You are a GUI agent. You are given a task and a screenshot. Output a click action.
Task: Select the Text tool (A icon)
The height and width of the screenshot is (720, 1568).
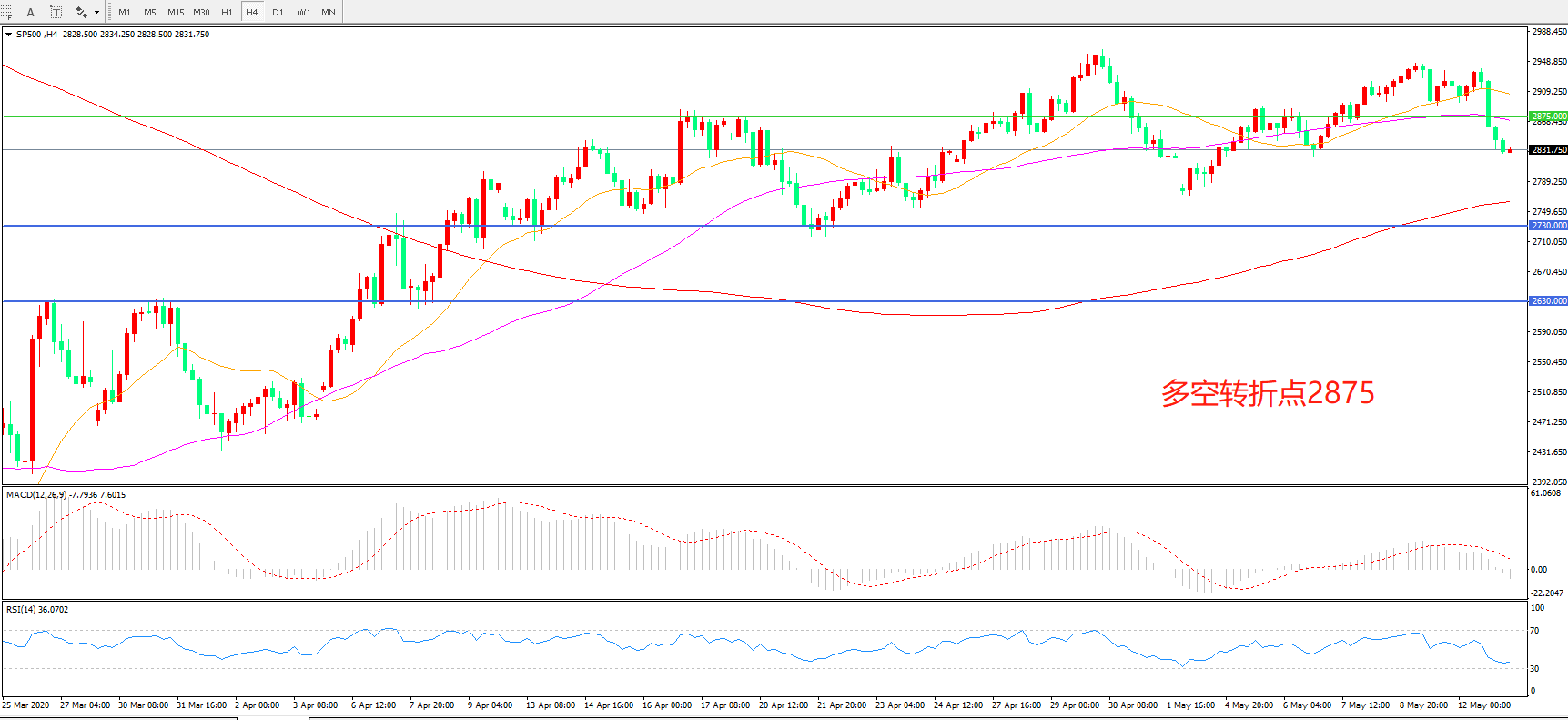[30, 12]
